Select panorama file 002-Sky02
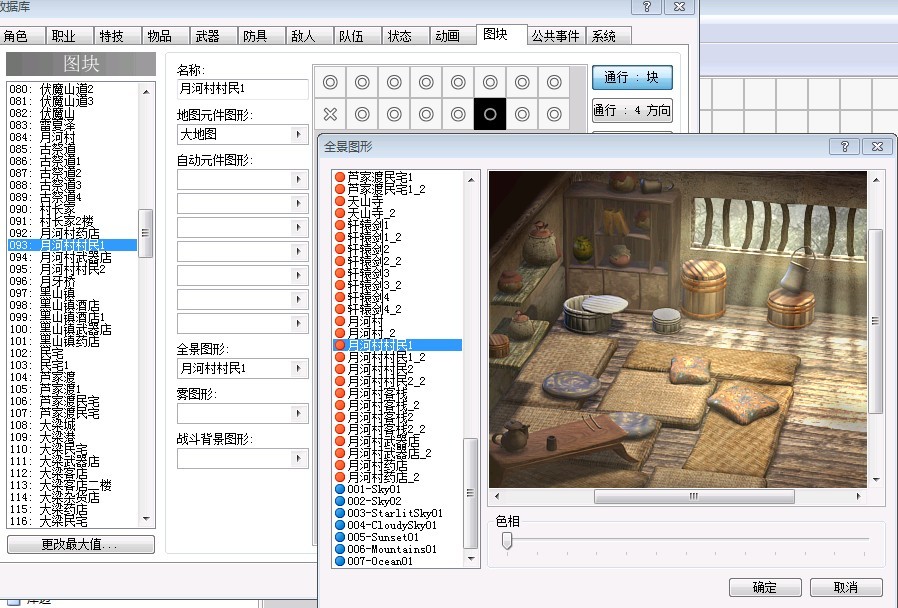Screen dimensions: 898x608 [x=397, y=501]
